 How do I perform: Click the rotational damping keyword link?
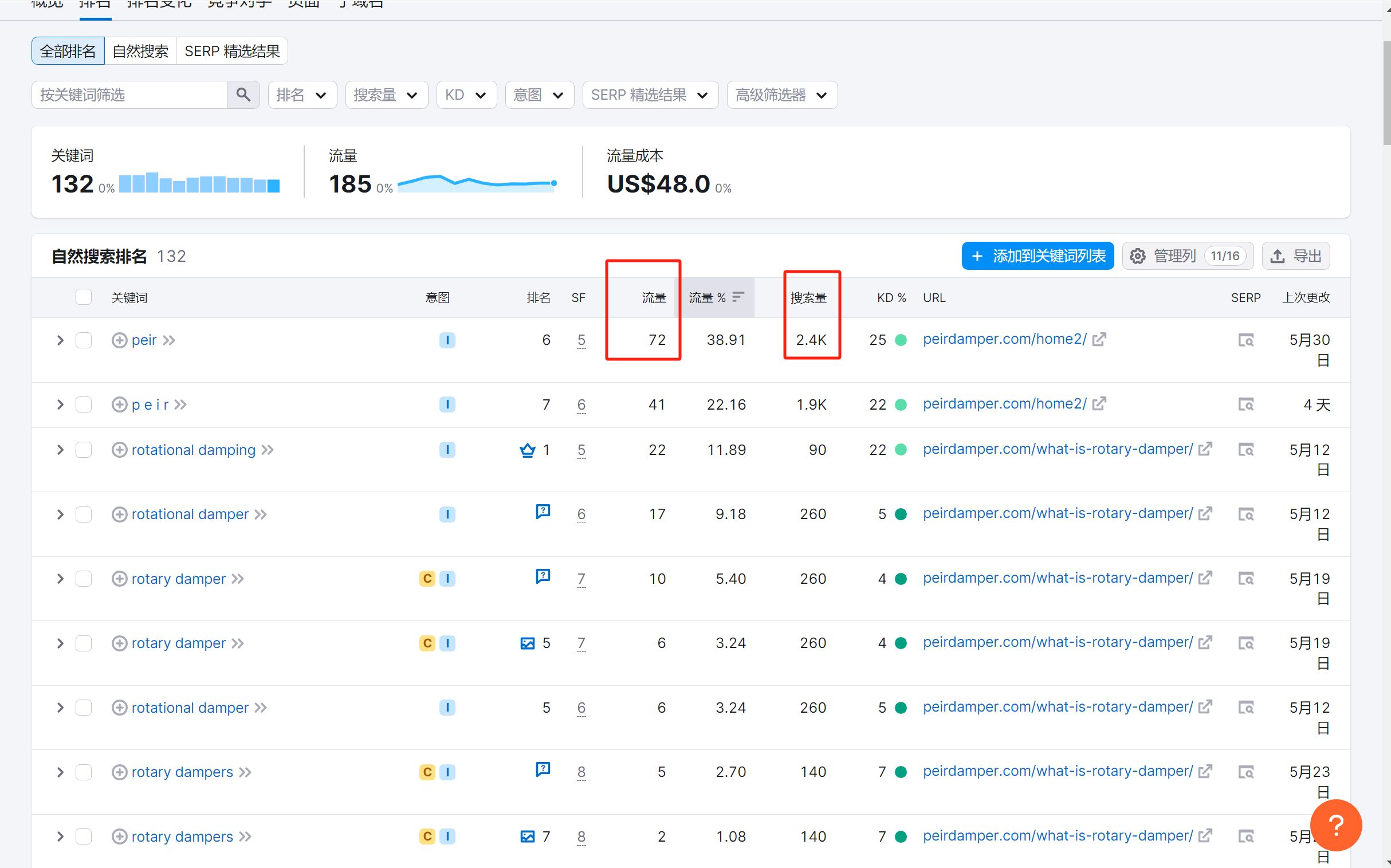pos(194,450)
